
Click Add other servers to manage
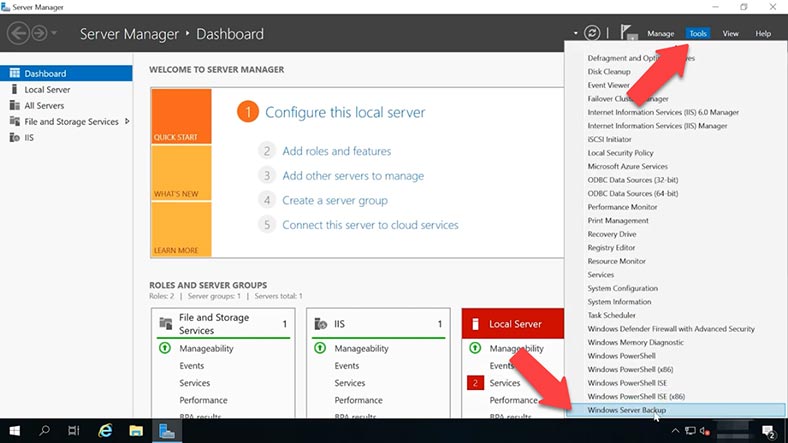click(353, 176)
